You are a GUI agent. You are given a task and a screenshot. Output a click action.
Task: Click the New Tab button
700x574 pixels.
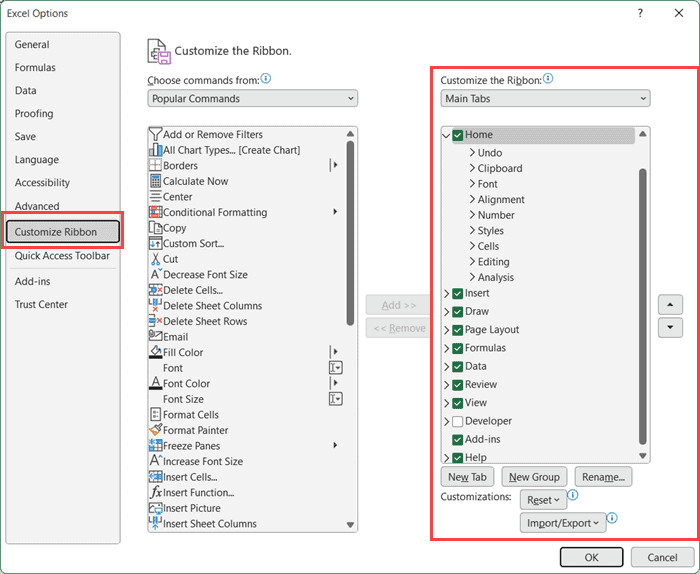coord(467,477)
